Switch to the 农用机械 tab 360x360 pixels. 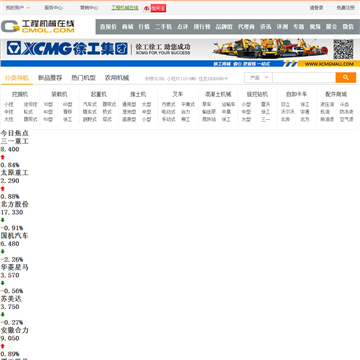pyautogui.click(x=117, y=78)
